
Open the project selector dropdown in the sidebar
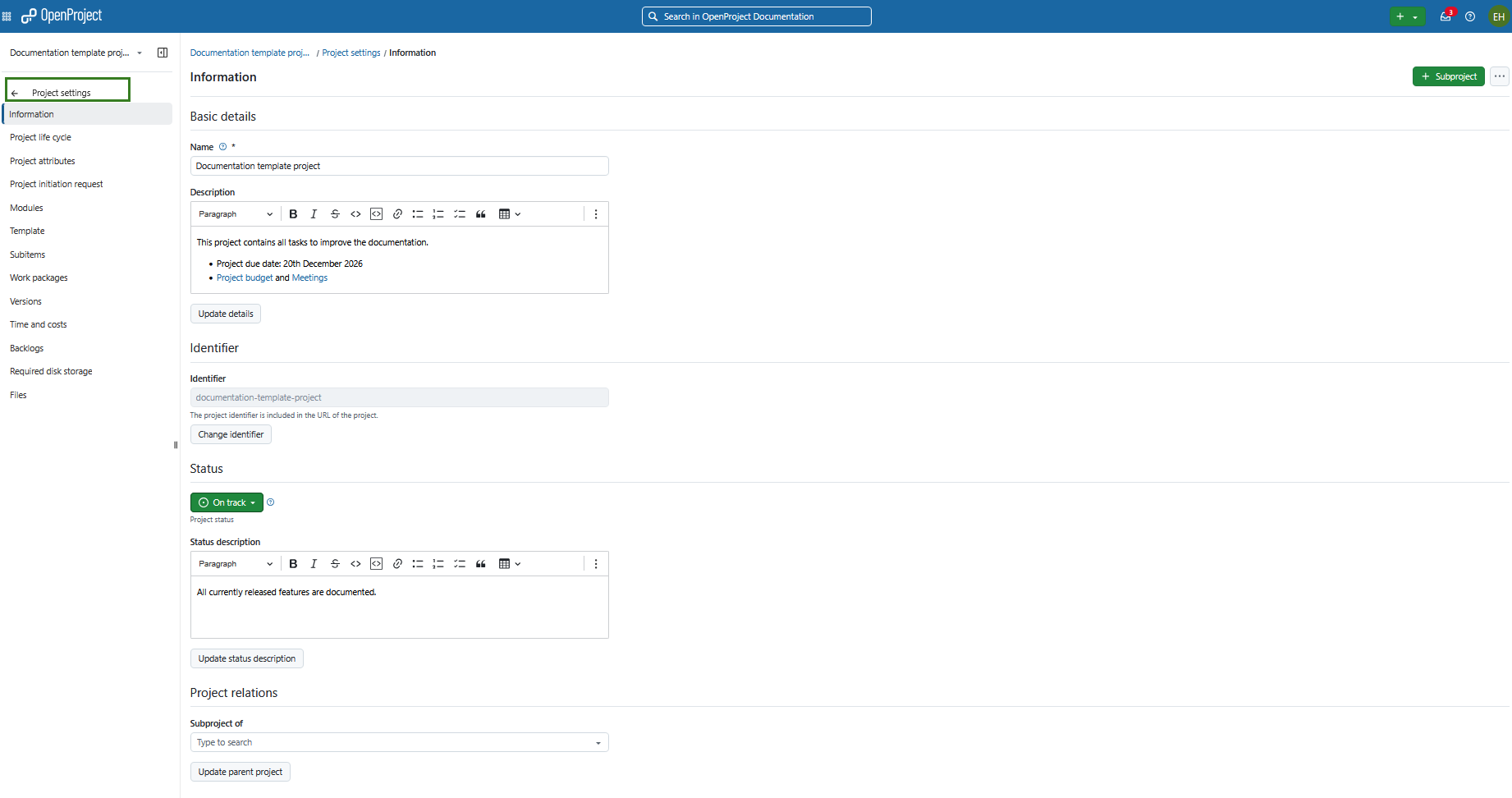click(76, 53)
